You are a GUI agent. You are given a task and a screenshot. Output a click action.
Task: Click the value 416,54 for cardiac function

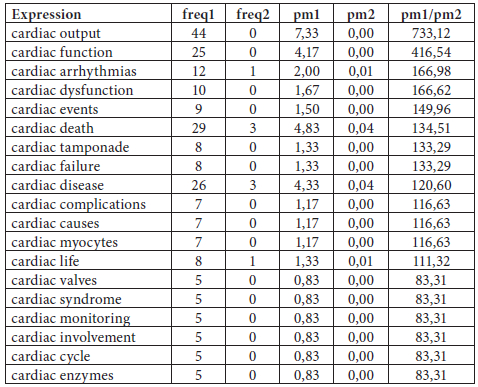(x=431, y=52)
